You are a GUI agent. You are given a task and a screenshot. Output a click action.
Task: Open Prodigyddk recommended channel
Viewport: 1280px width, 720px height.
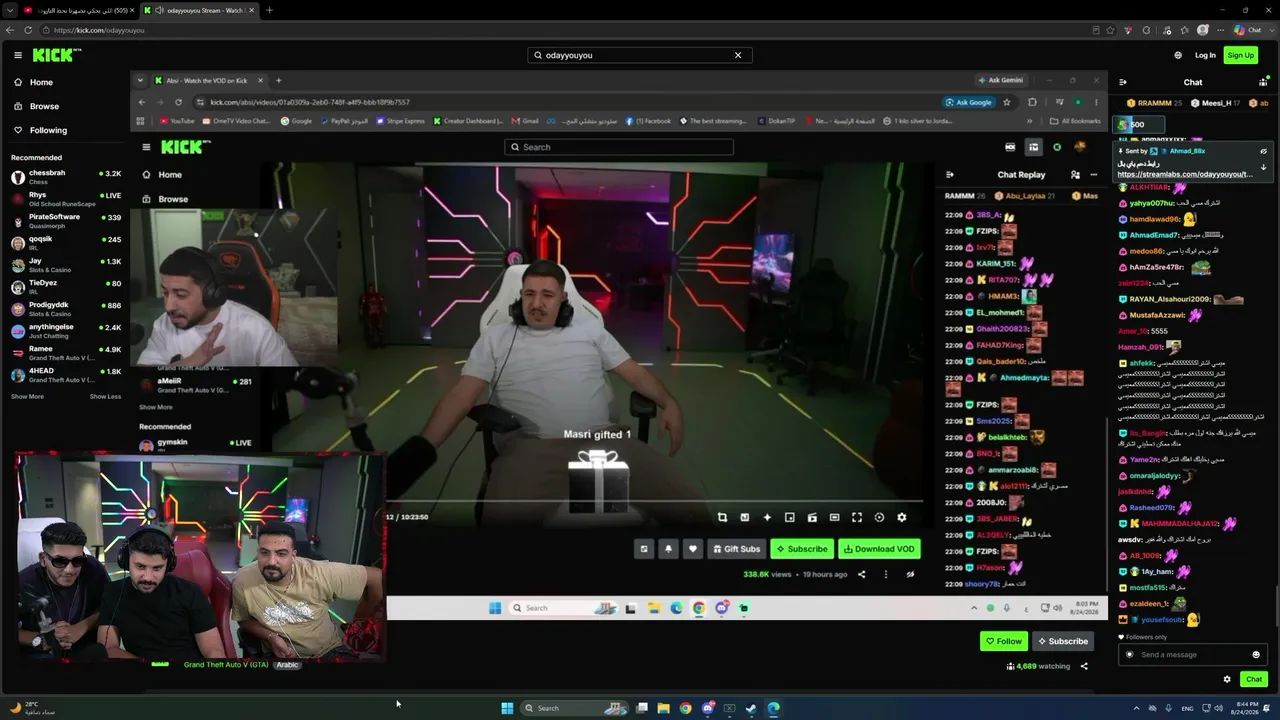tap(66, 308)
